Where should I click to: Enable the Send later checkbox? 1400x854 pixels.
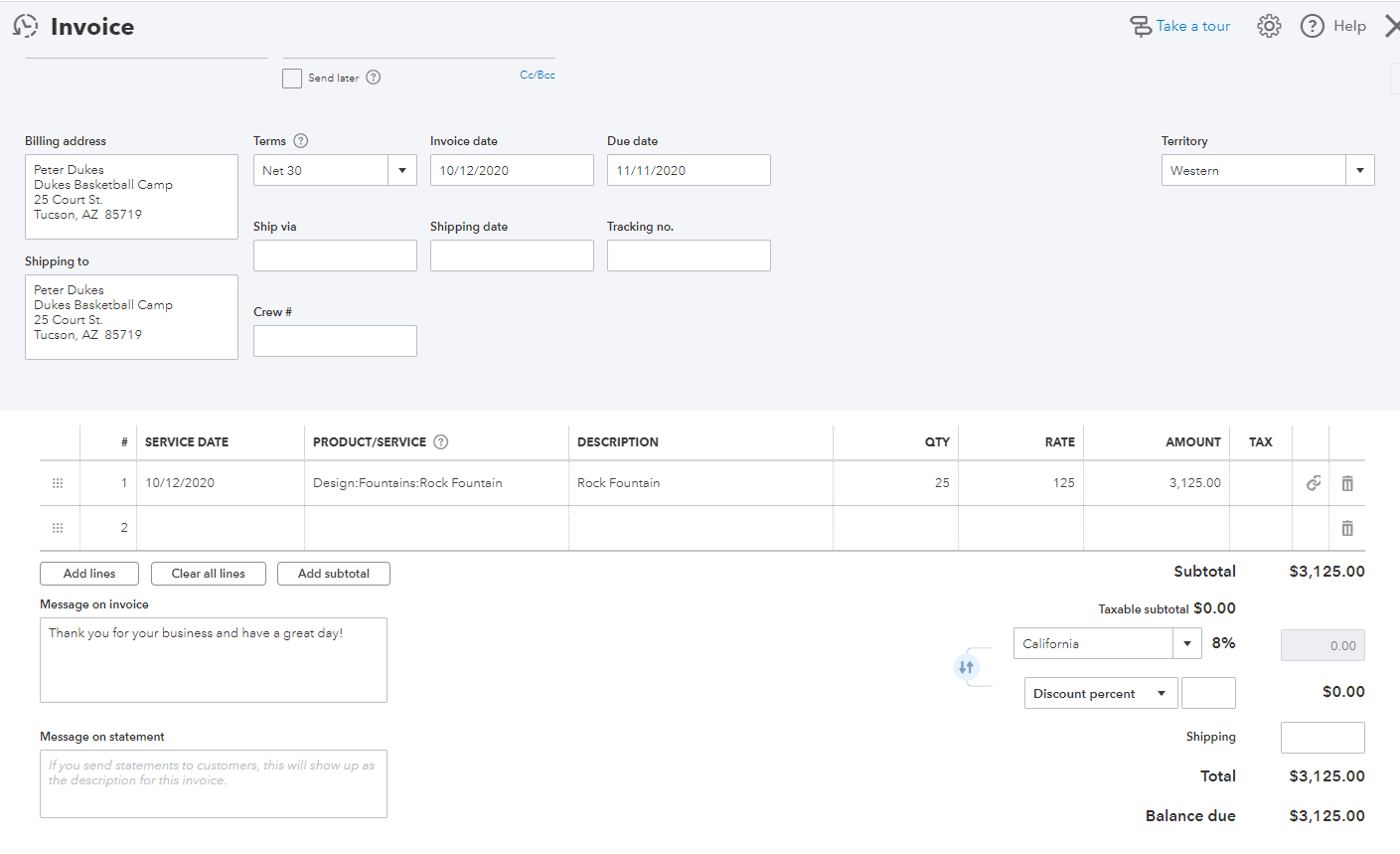point(292,79)
